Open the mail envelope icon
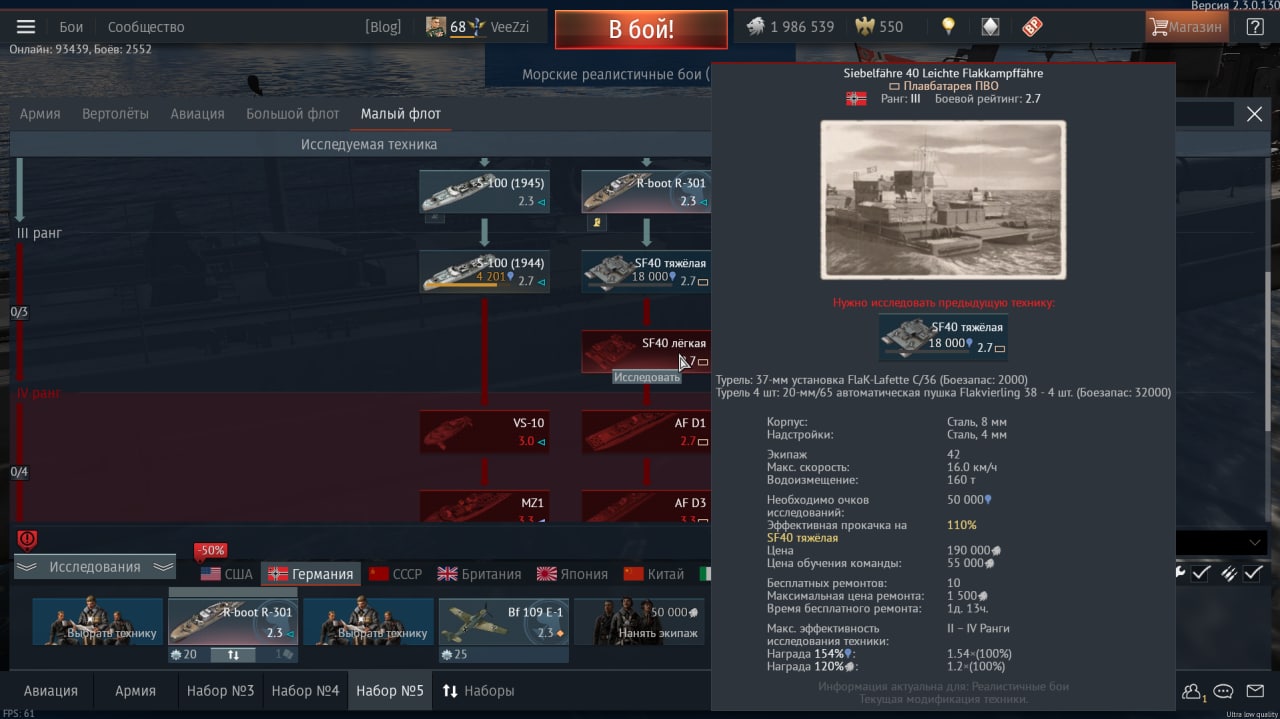Screen dimensions: 1280x719 [1255, 691]
